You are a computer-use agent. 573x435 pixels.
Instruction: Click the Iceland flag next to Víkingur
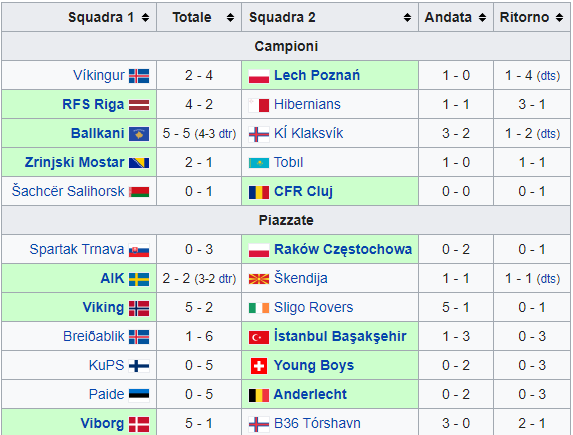point(139,76)
